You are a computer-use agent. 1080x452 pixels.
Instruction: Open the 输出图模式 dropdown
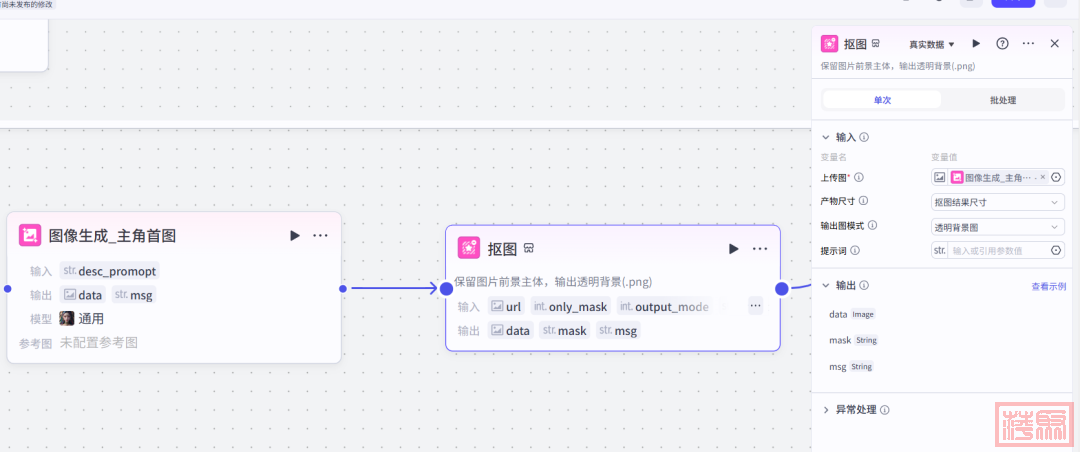click(997, 227)
